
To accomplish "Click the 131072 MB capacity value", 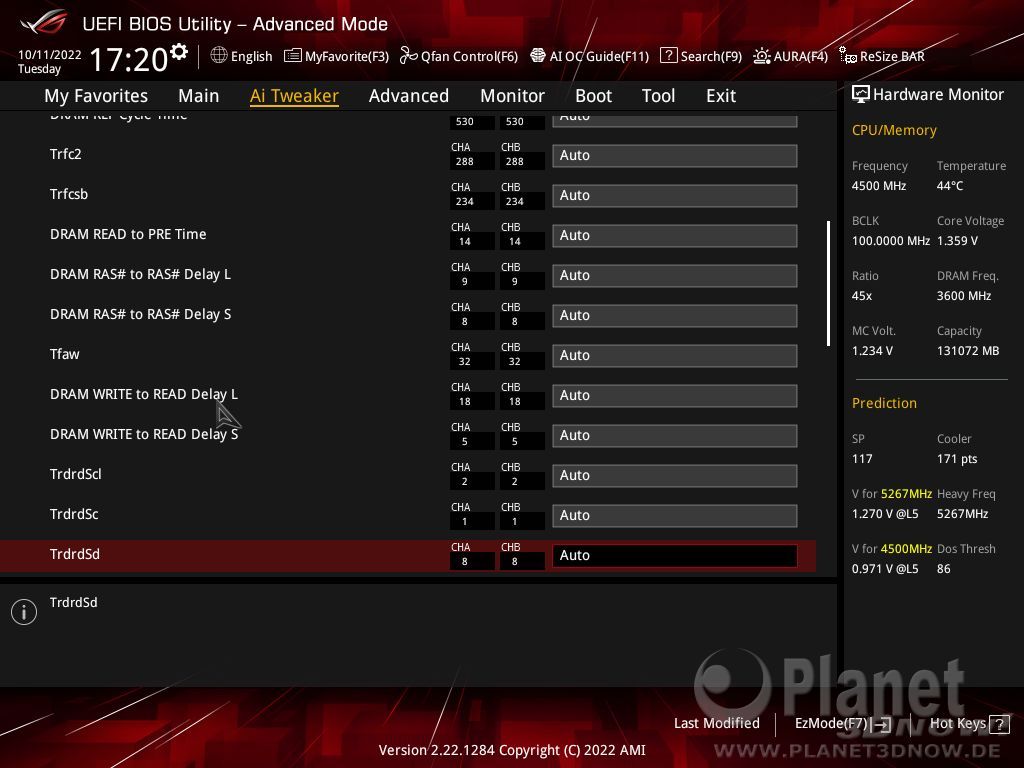I will click(968, 351).
